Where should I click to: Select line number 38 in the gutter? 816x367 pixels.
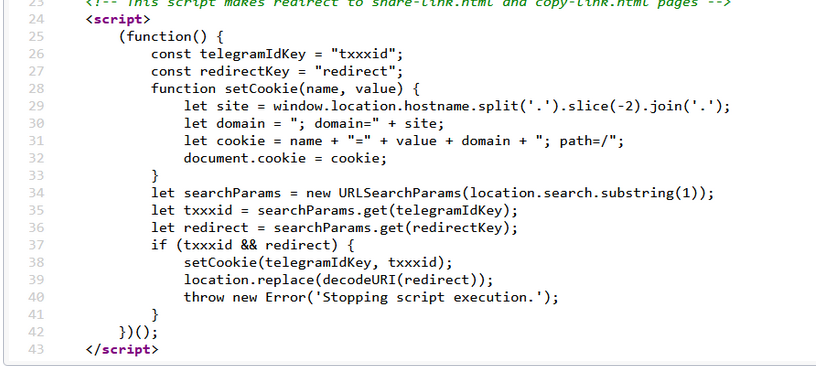35,262
